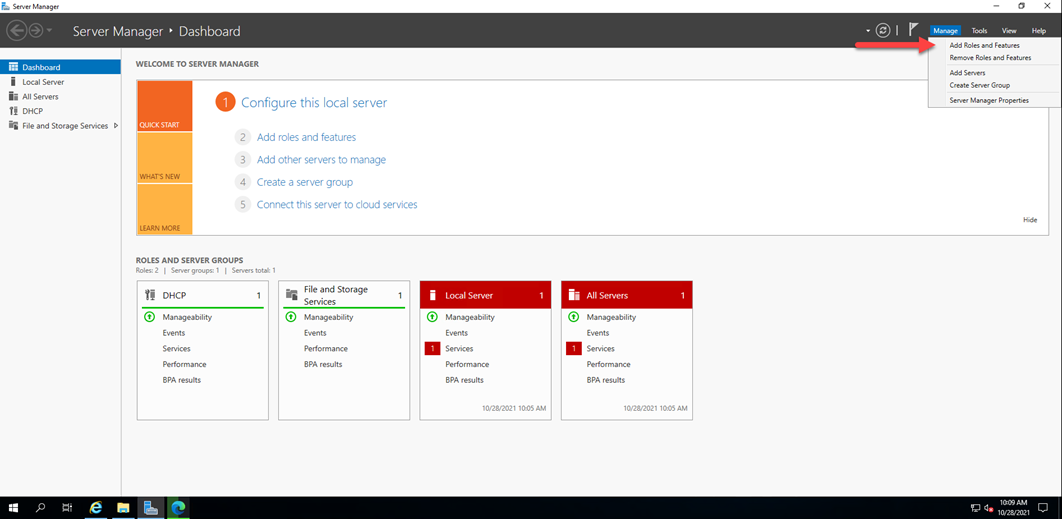Click Connect this server to cloud services
This screenshot has width=1062, height=519.
pos(337,204)
